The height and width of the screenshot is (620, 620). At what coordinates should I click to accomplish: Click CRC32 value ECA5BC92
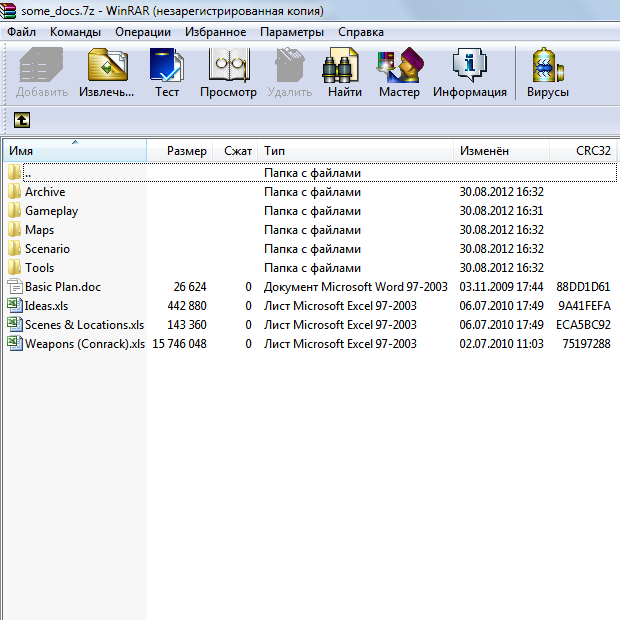(583, 325)
